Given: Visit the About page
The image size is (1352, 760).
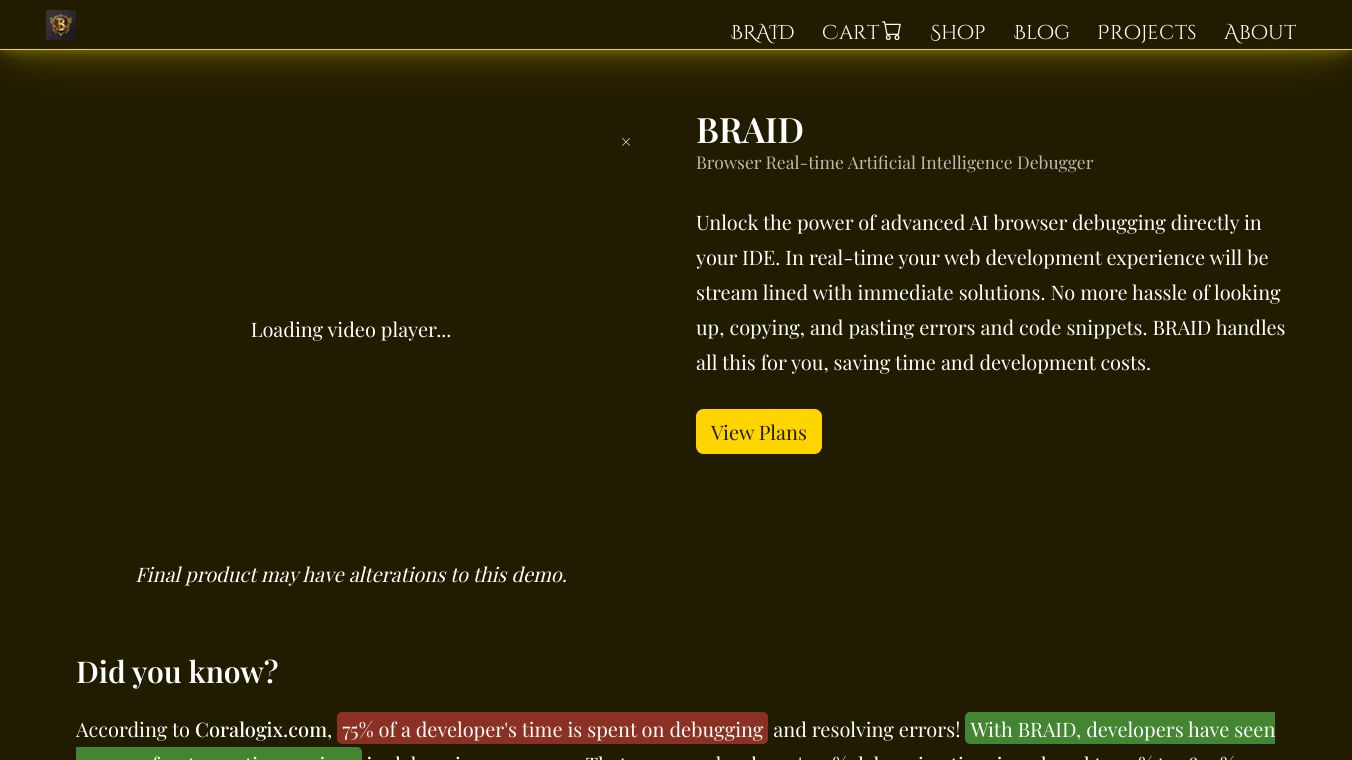Looking at the screenshot, I should point(1260,32).
